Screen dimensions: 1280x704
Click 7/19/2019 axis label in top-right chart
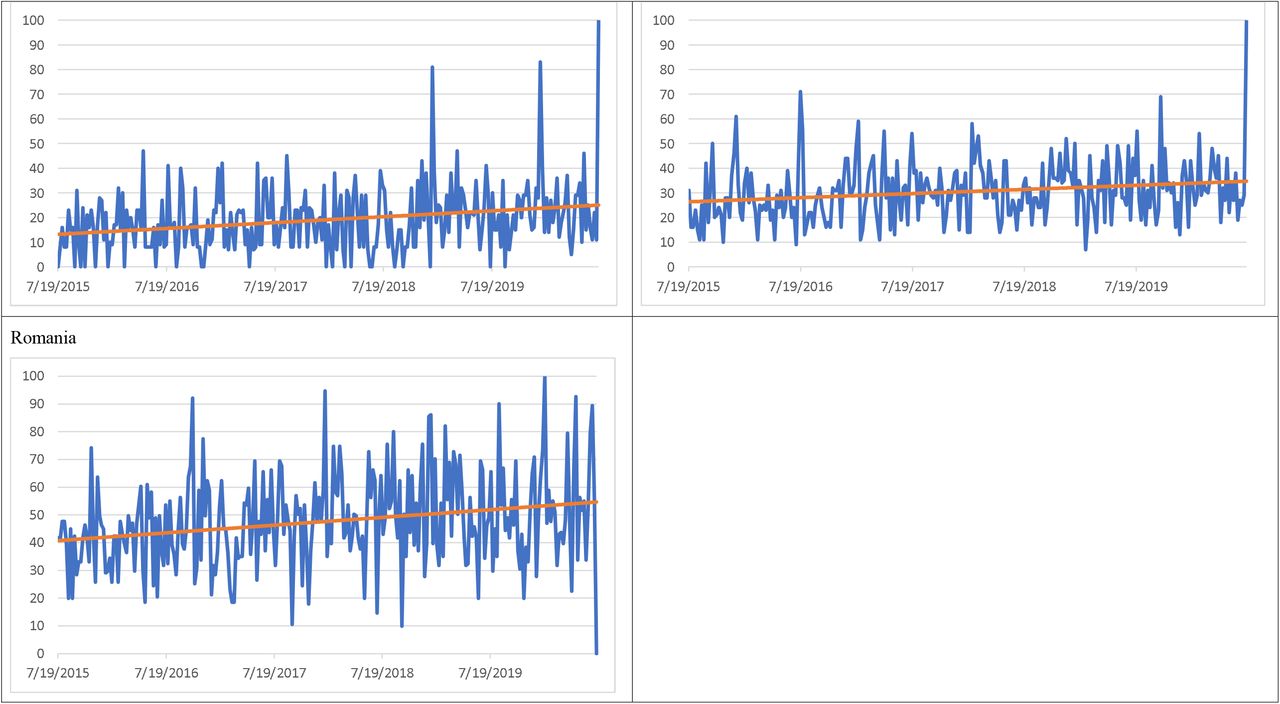(1136, 287)
